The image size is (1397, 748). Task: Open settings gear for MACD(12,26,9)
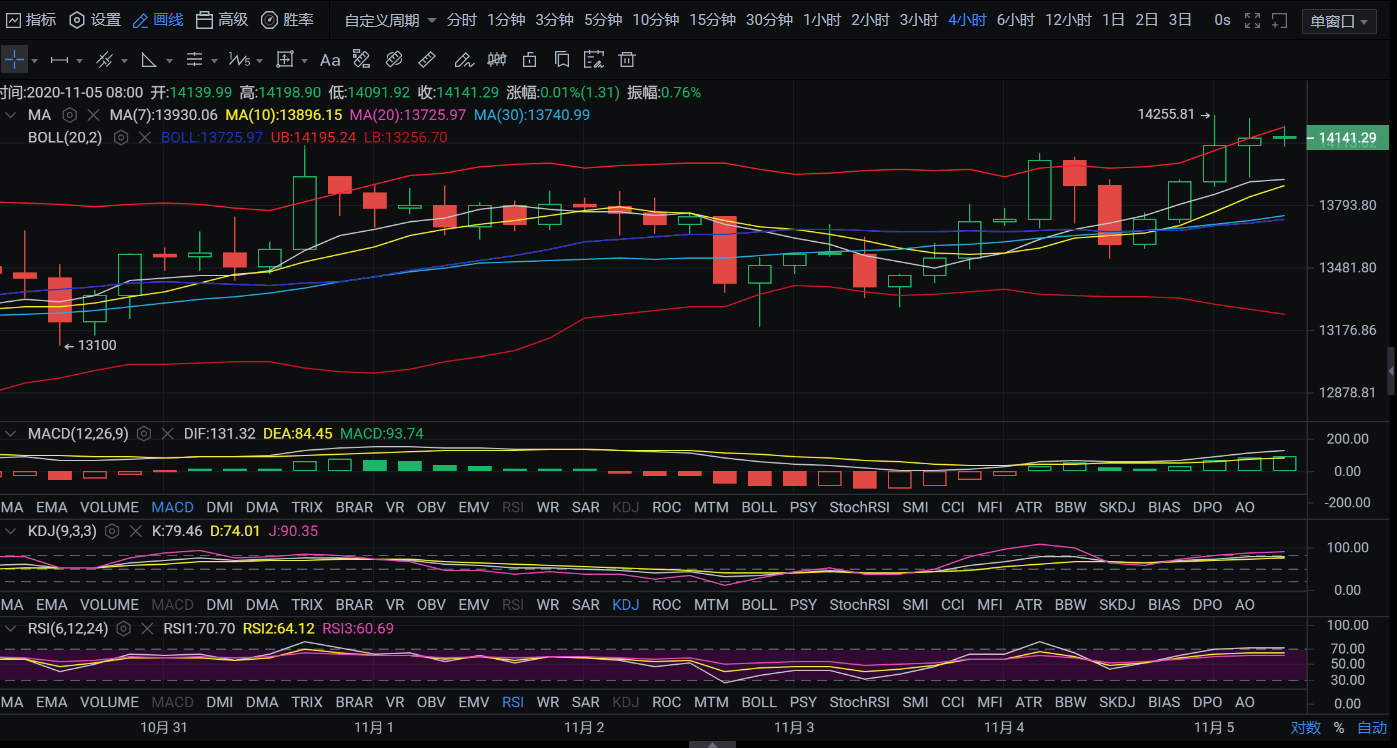click(x=144, y=434)
